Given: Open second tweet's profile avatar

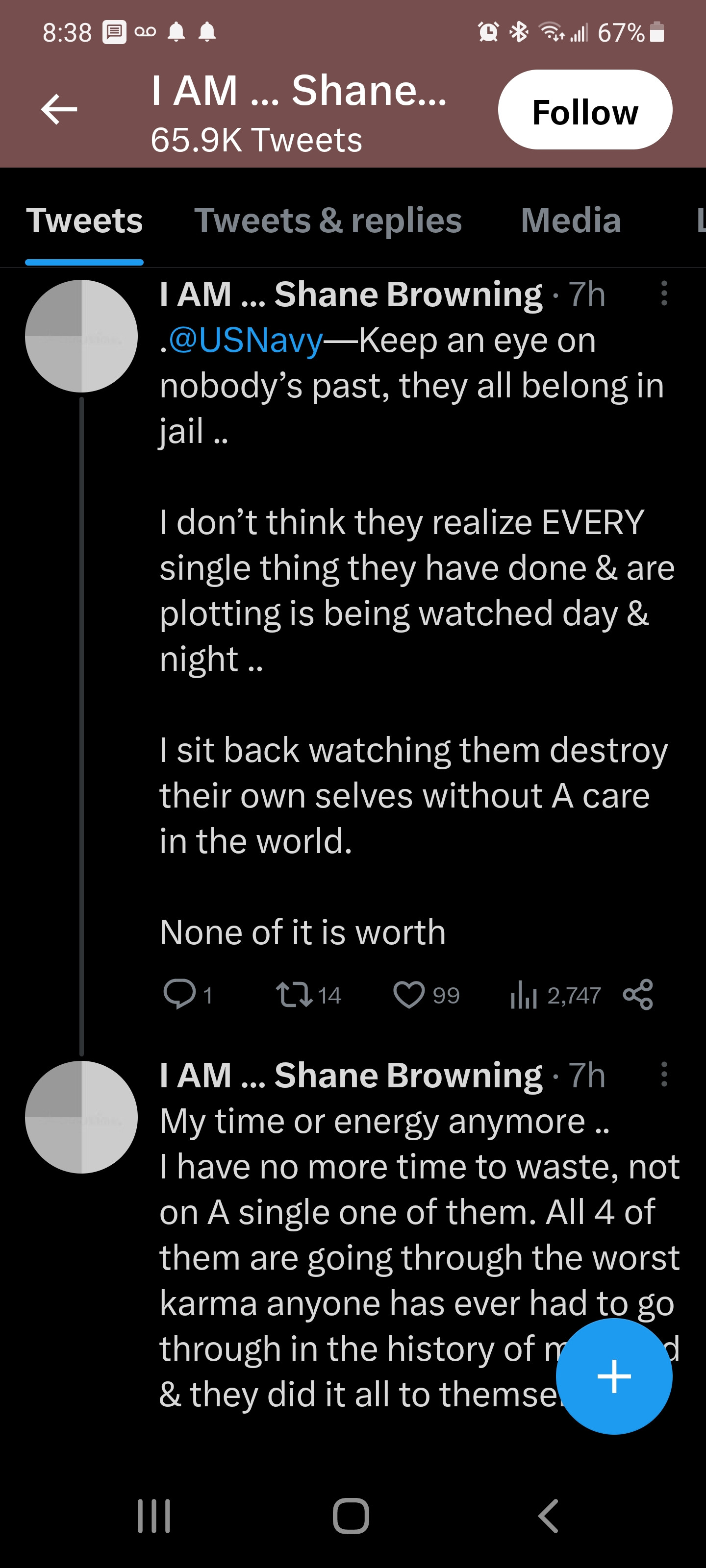Looking at the screenshot, I should click(81, 1117).
